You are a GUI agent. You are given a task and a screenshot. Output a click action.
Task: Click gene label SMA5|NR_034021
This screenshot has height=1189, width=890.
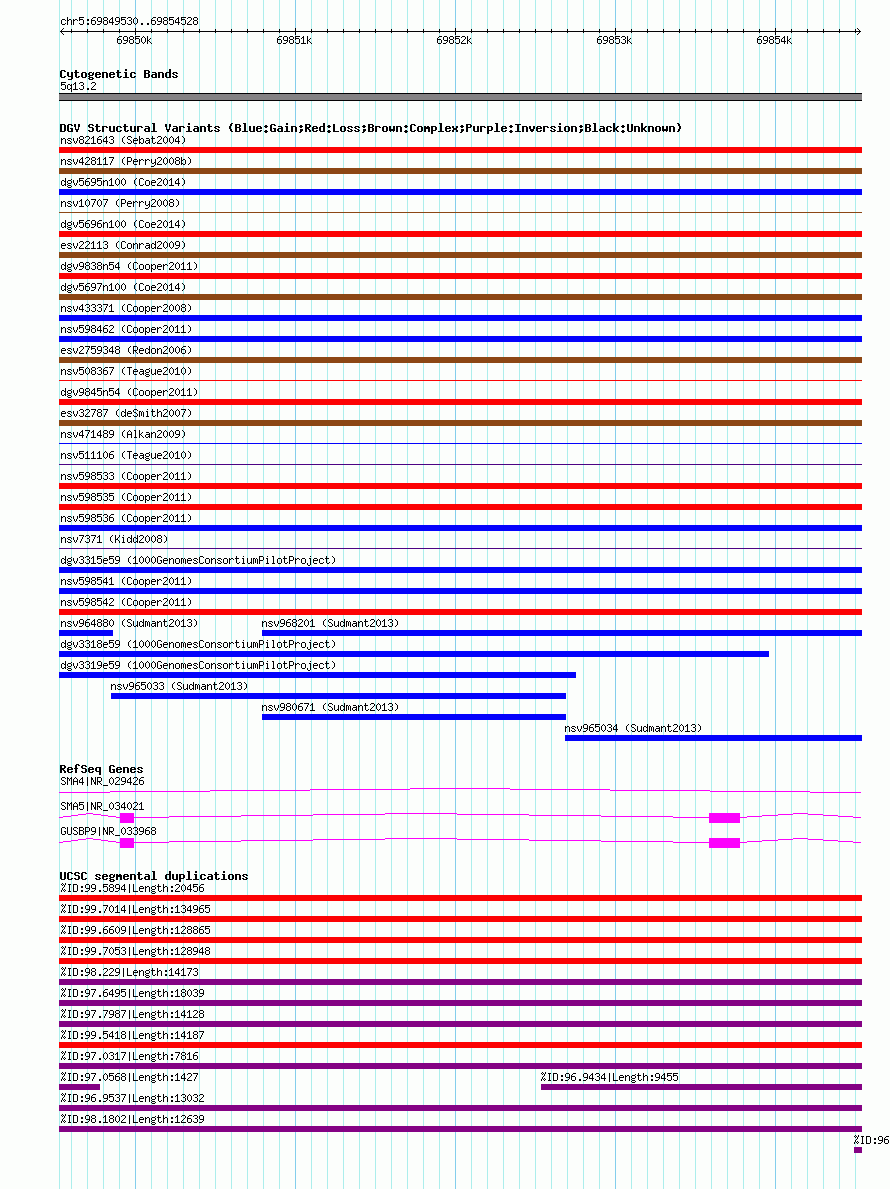[x=102, y=806]
